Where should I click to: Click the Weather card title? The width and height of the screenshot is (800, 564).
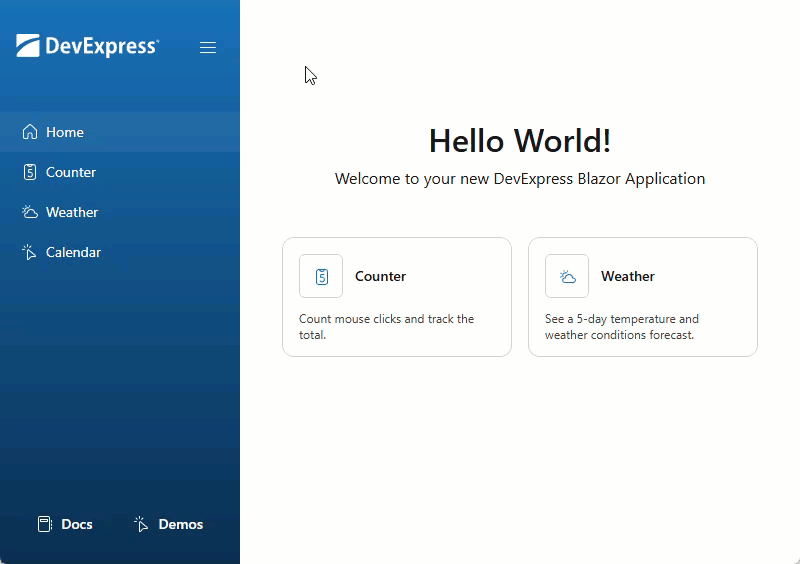click(x=628, y=276)
